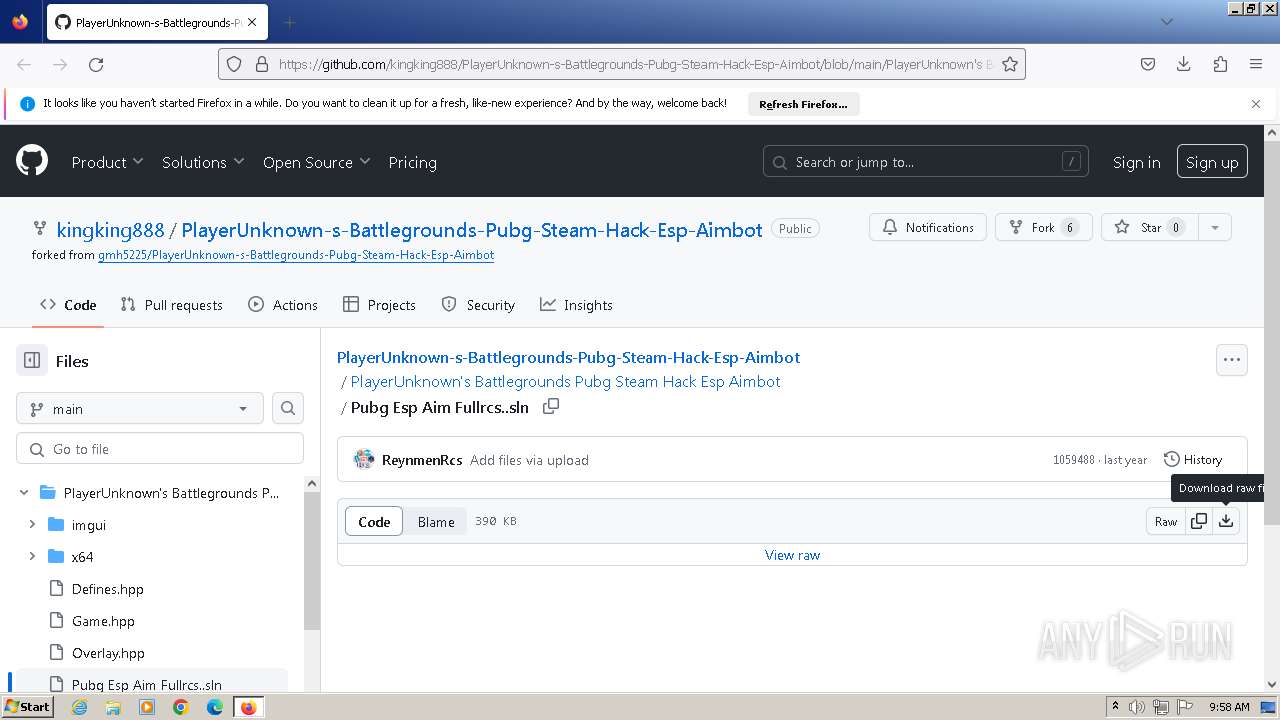
Task: Open Internet Explorer from taskbar
Action: tap(79, 707)
